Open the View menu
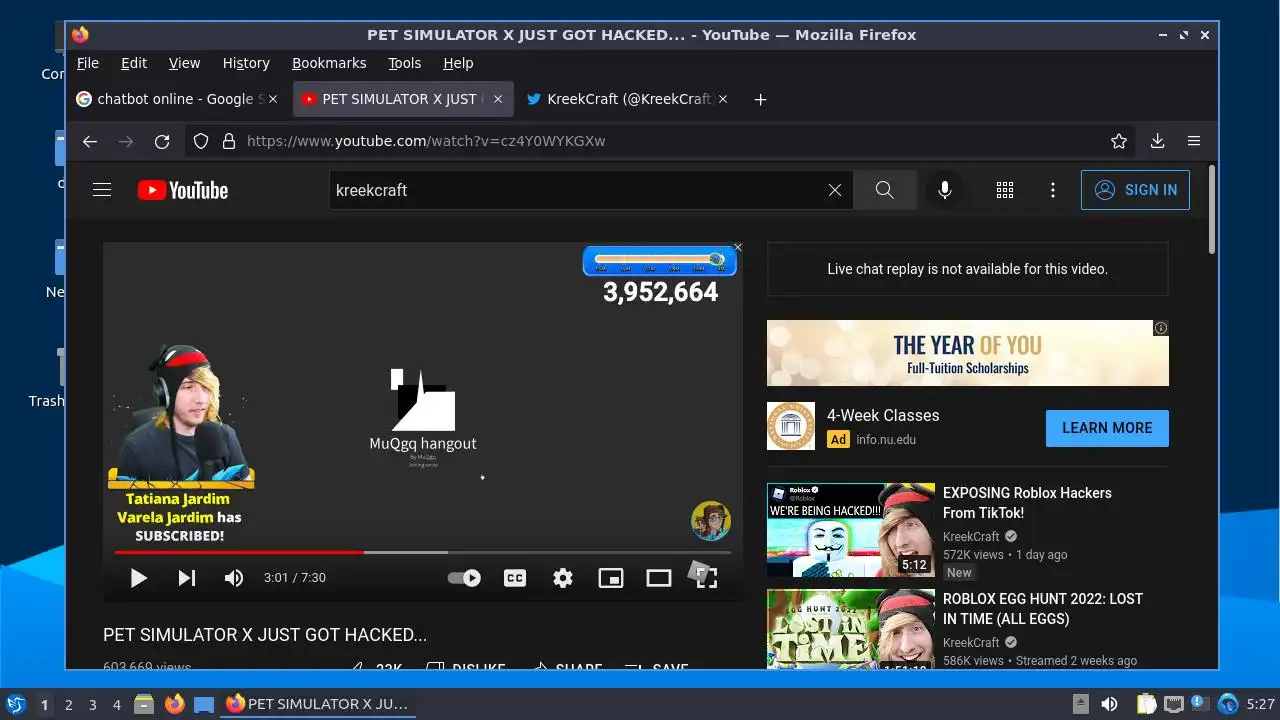The height and width of the screenshot is (720, 1280). point(184,63)
